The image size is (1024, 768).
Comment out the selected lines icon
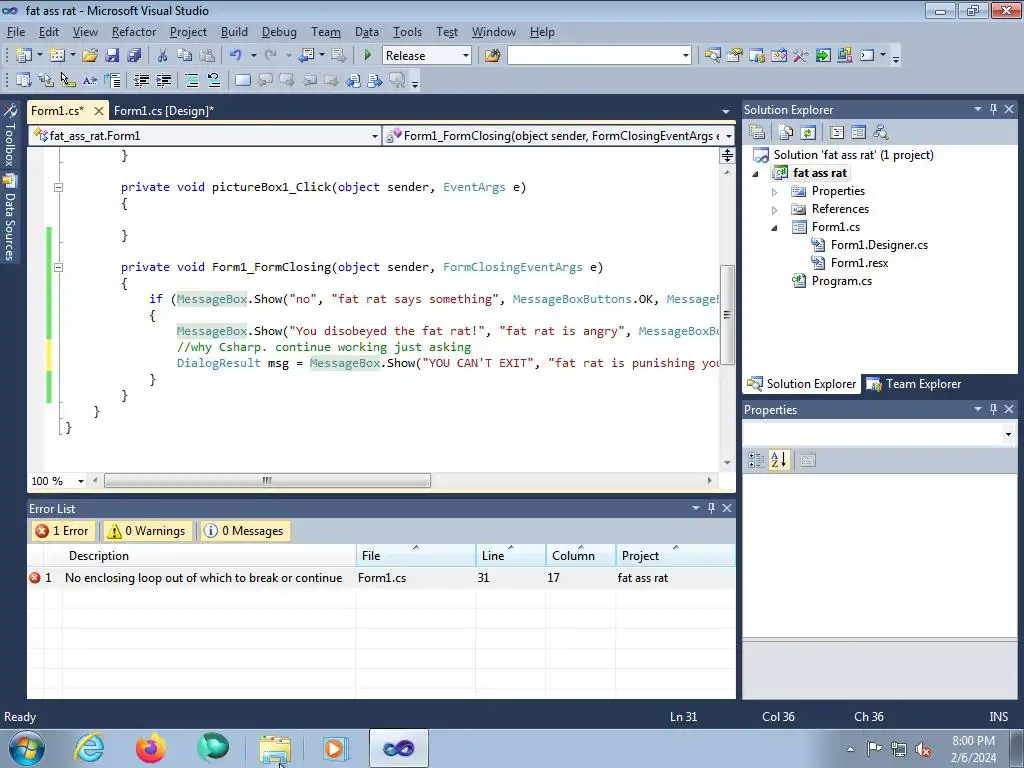click(x=192, y=80)
